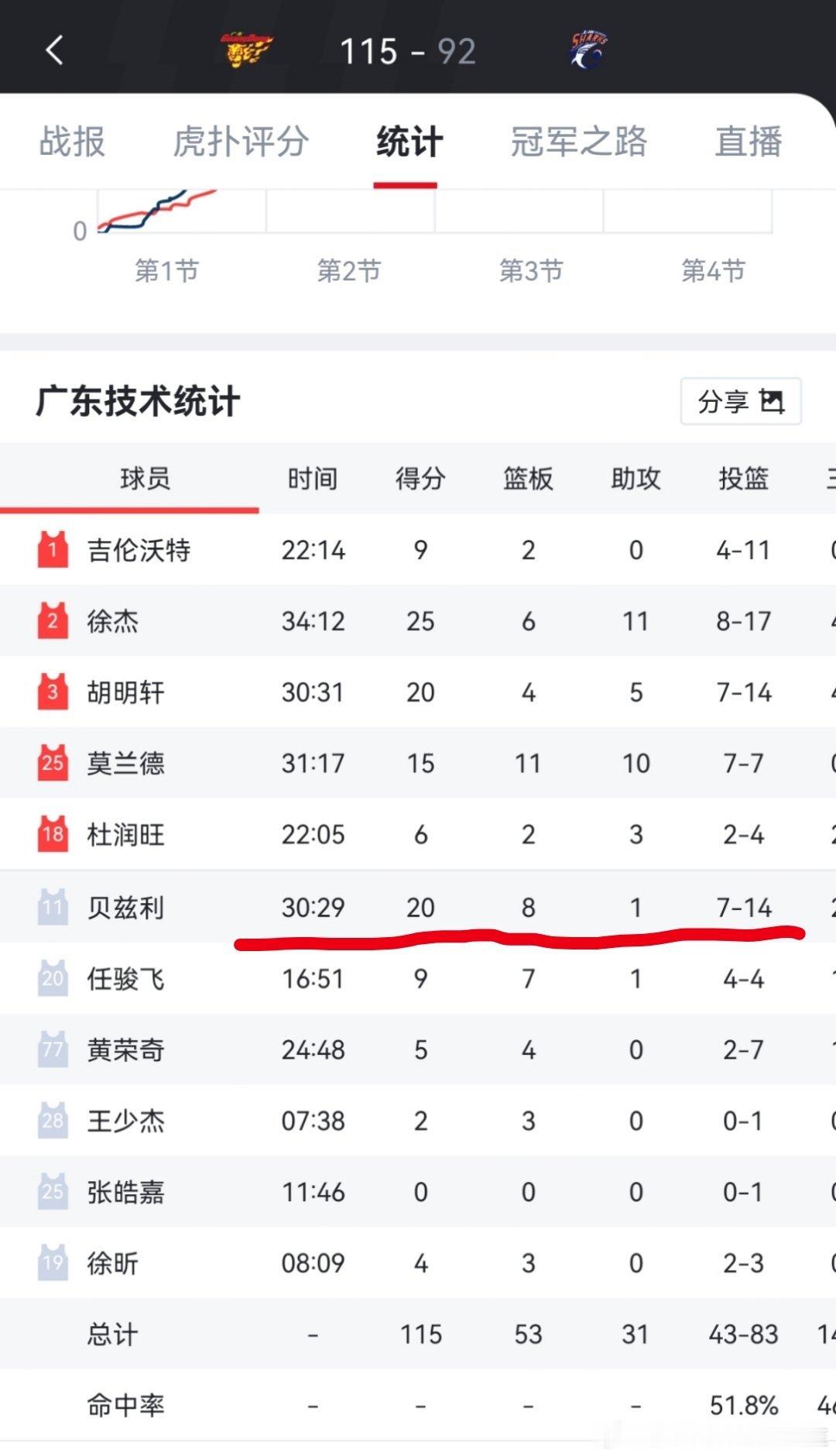Open the Shanghai Sharks team logo
836x1456 pixels.
[x=589, y=50]
